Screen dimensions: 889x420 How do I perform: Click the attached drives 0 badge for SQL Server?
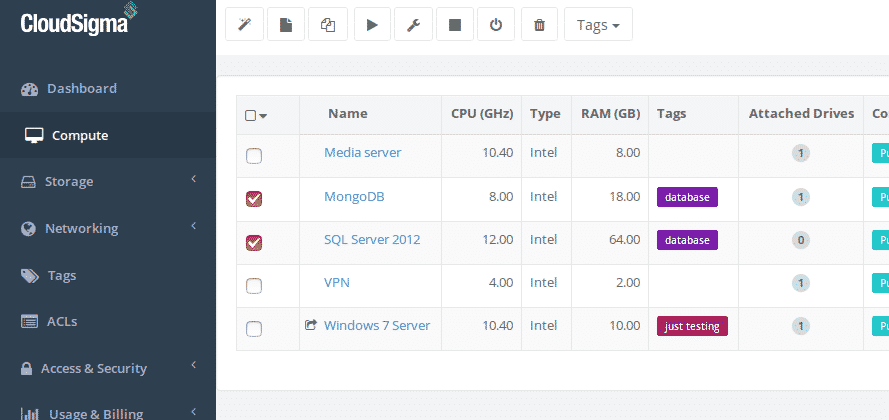pos(801,240)
